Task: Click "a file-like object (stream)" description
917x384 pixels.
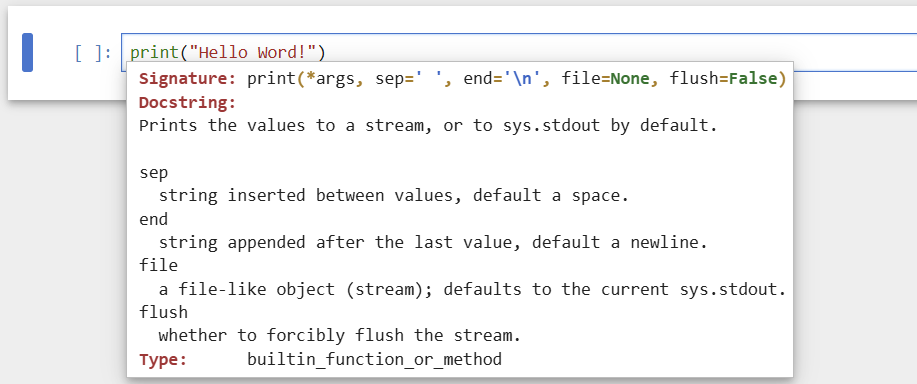Action: [472, 289]
